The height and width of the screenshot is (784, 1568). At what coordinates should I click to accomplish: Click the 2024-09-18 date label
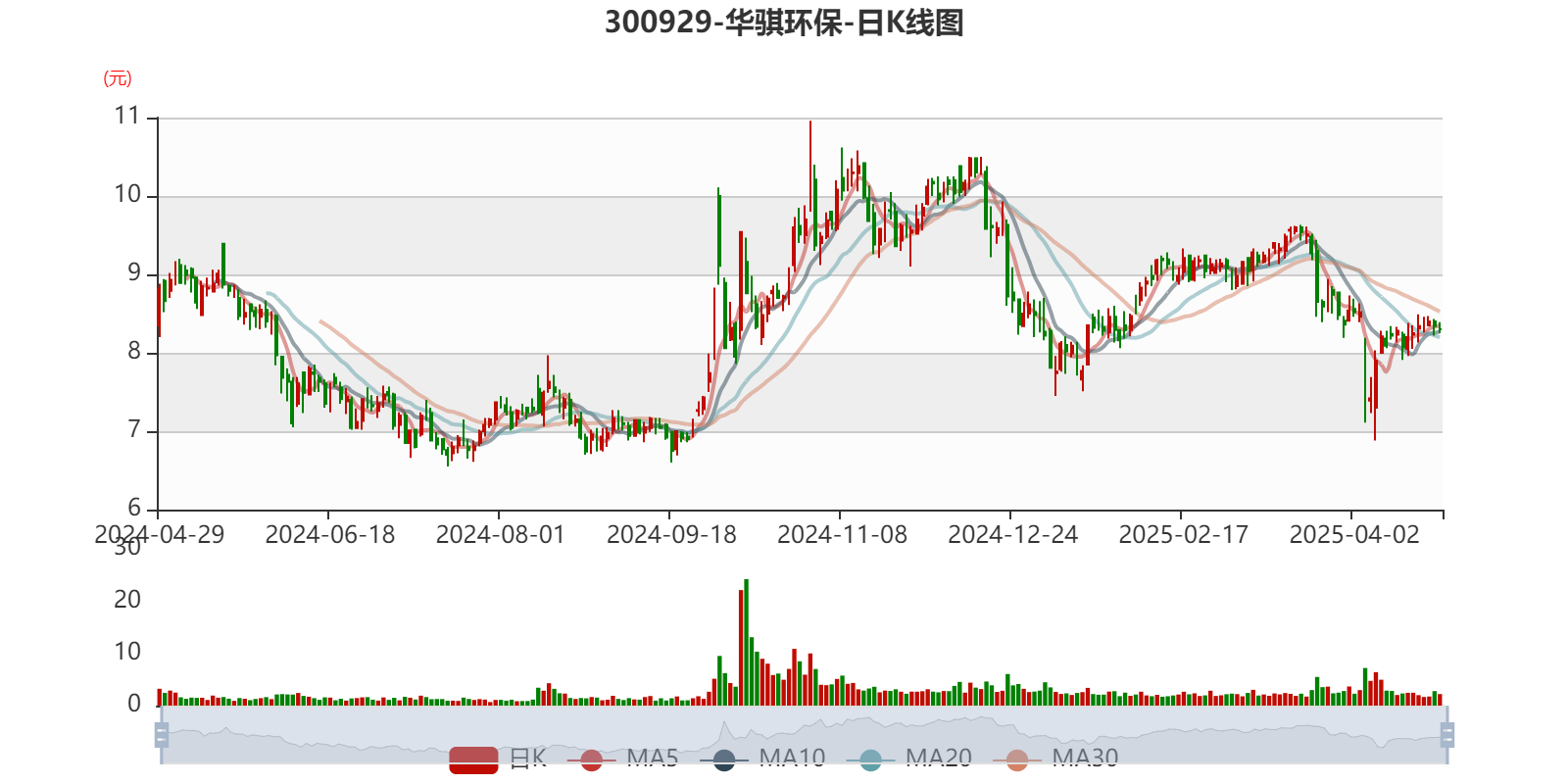(671, 535)
